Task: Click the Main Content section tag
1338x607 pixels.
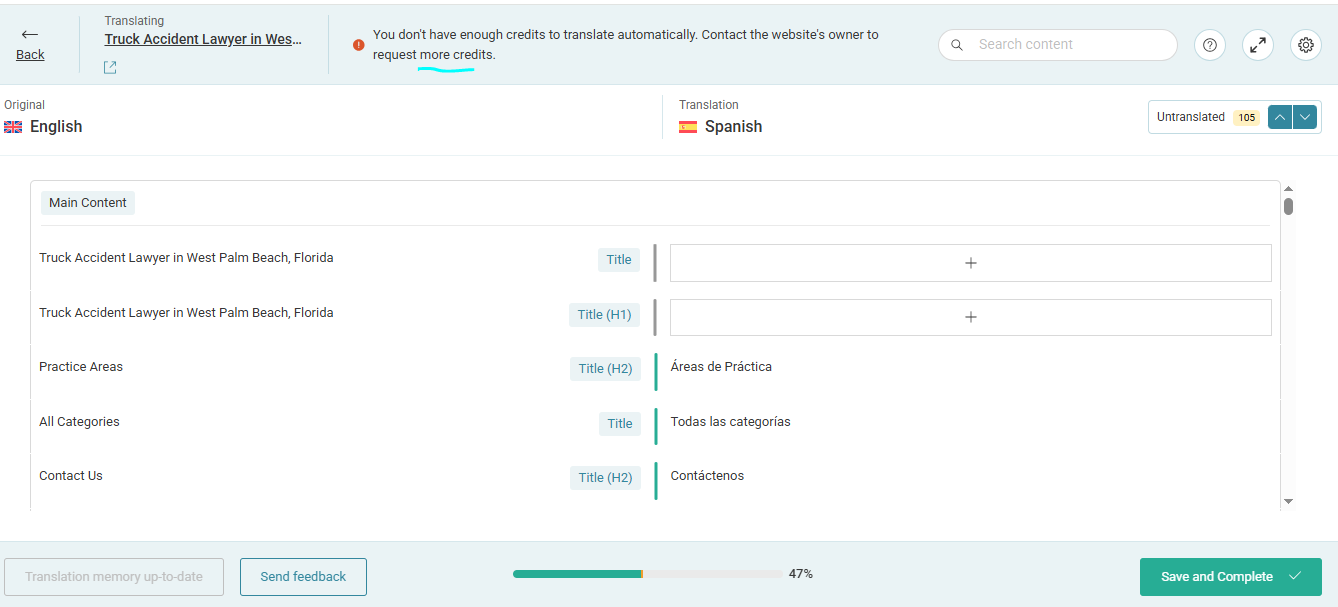Action: (88, 203)
